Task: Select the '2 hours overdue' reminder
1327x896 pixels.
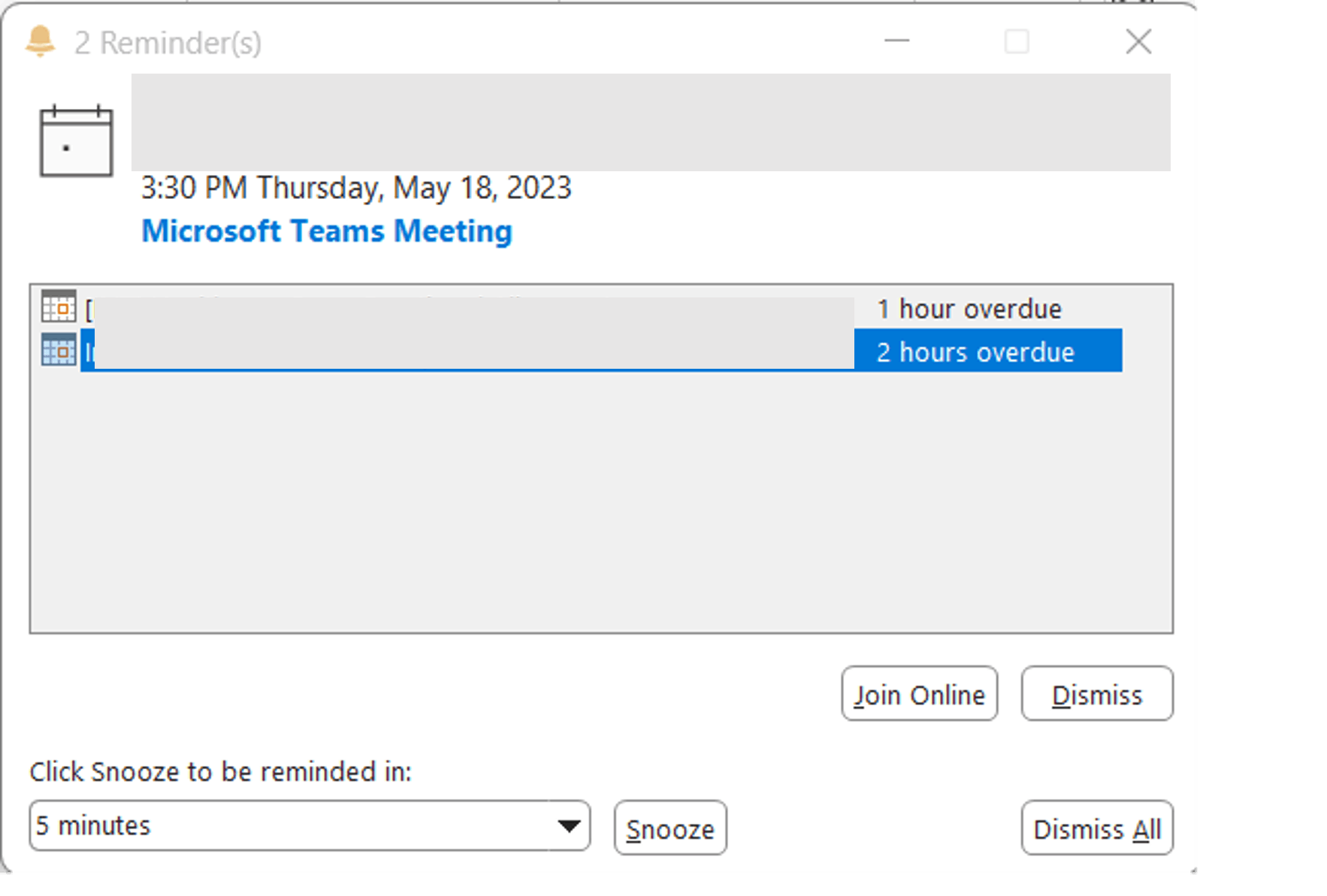Action: click(x=601, y=351)
